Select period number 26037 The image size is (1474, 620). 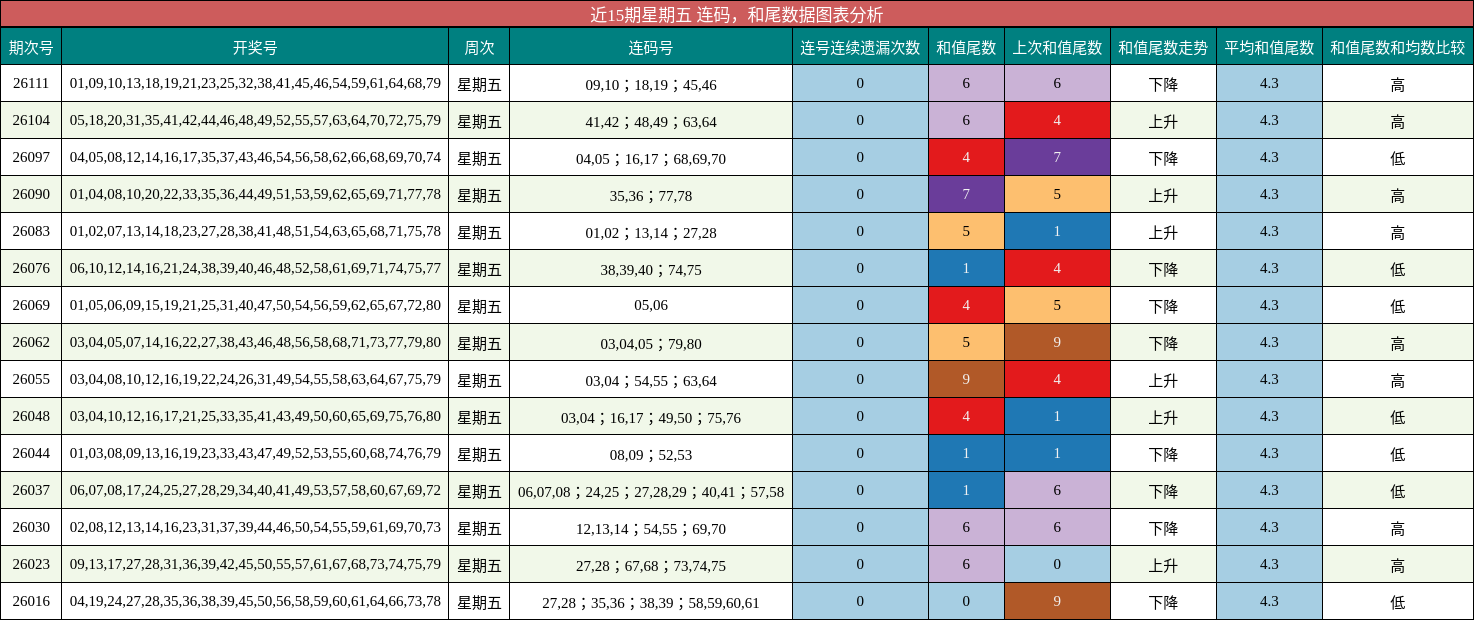(x=31, y=491)
